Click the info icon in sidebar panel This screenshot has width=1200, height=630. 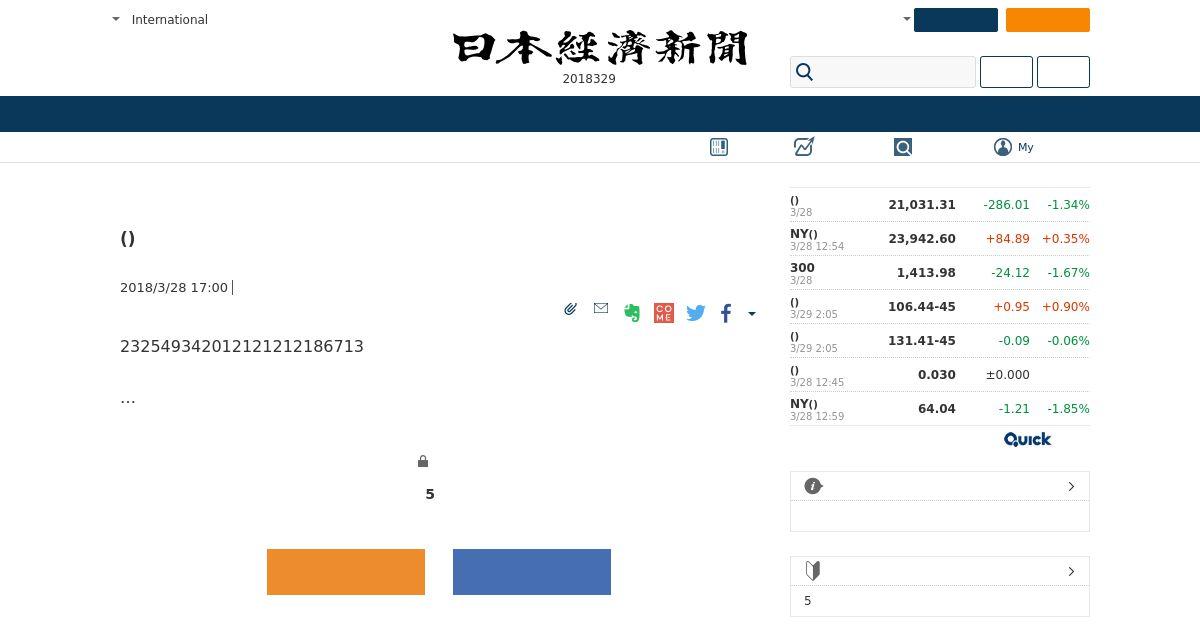coord(813,486)
